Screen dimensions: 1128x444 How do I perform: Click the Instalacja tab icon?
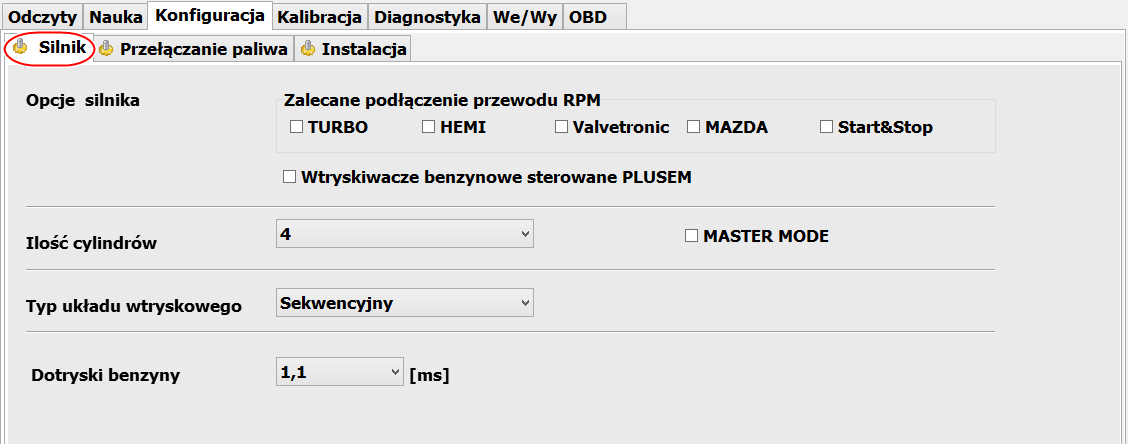308,49
